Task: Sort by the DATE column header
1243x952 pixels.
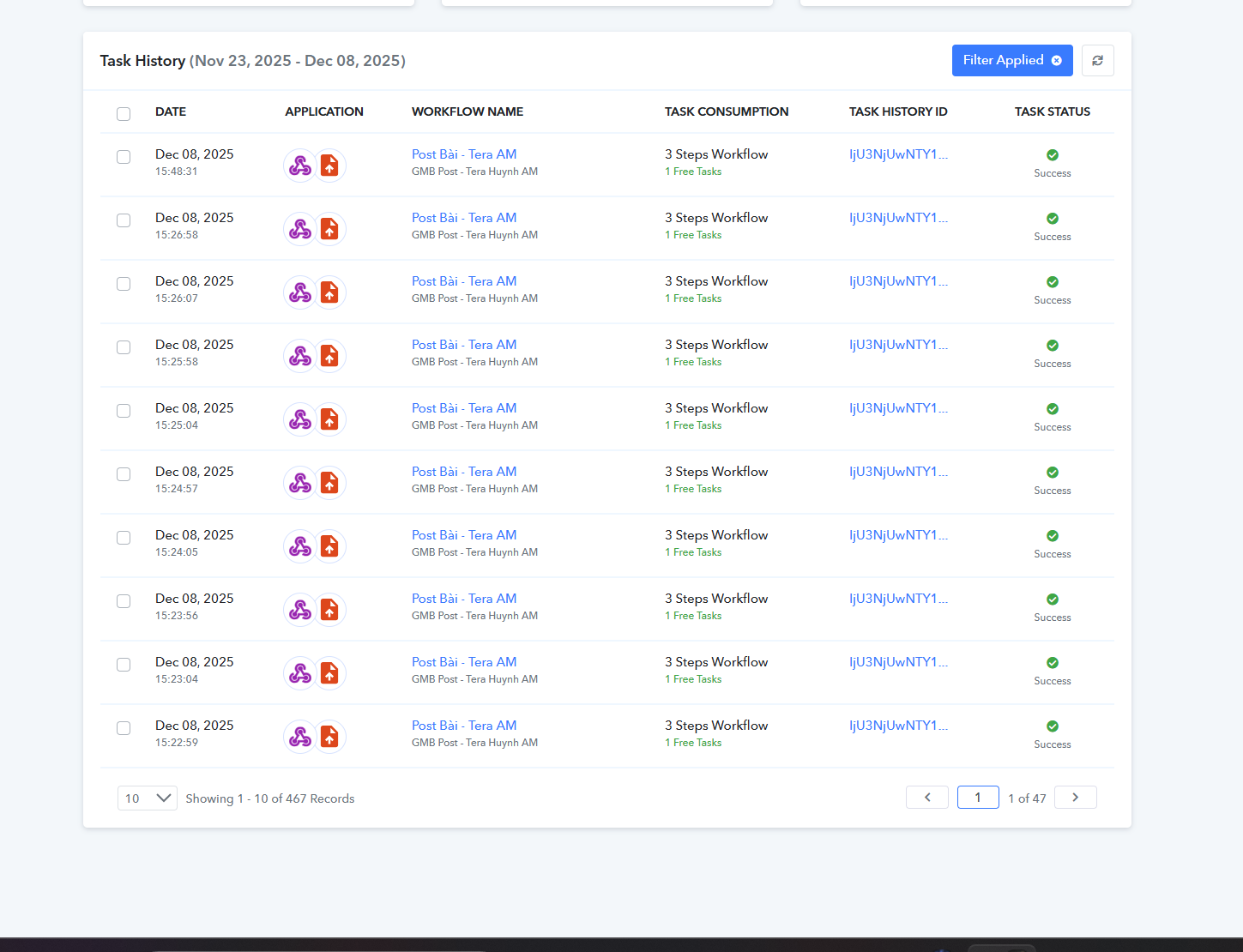Action: pos(171,112)
